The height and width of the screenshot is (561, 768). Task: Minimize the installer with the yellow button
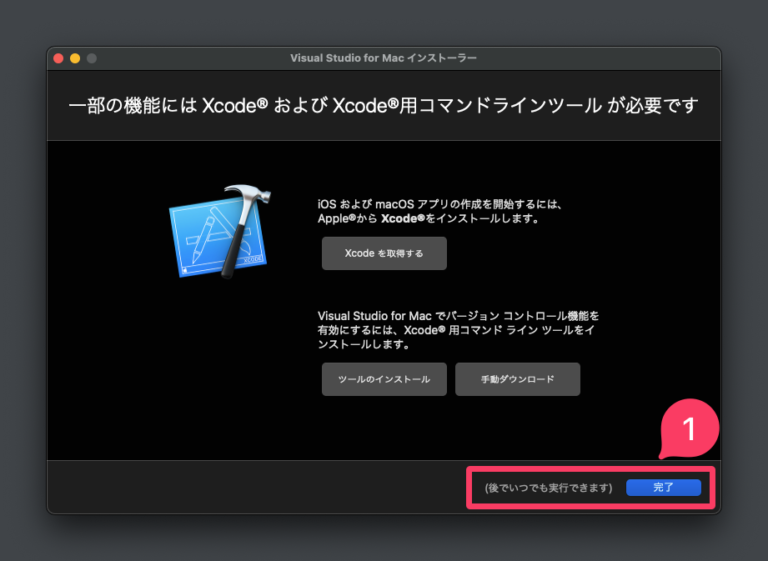(75, 58)
